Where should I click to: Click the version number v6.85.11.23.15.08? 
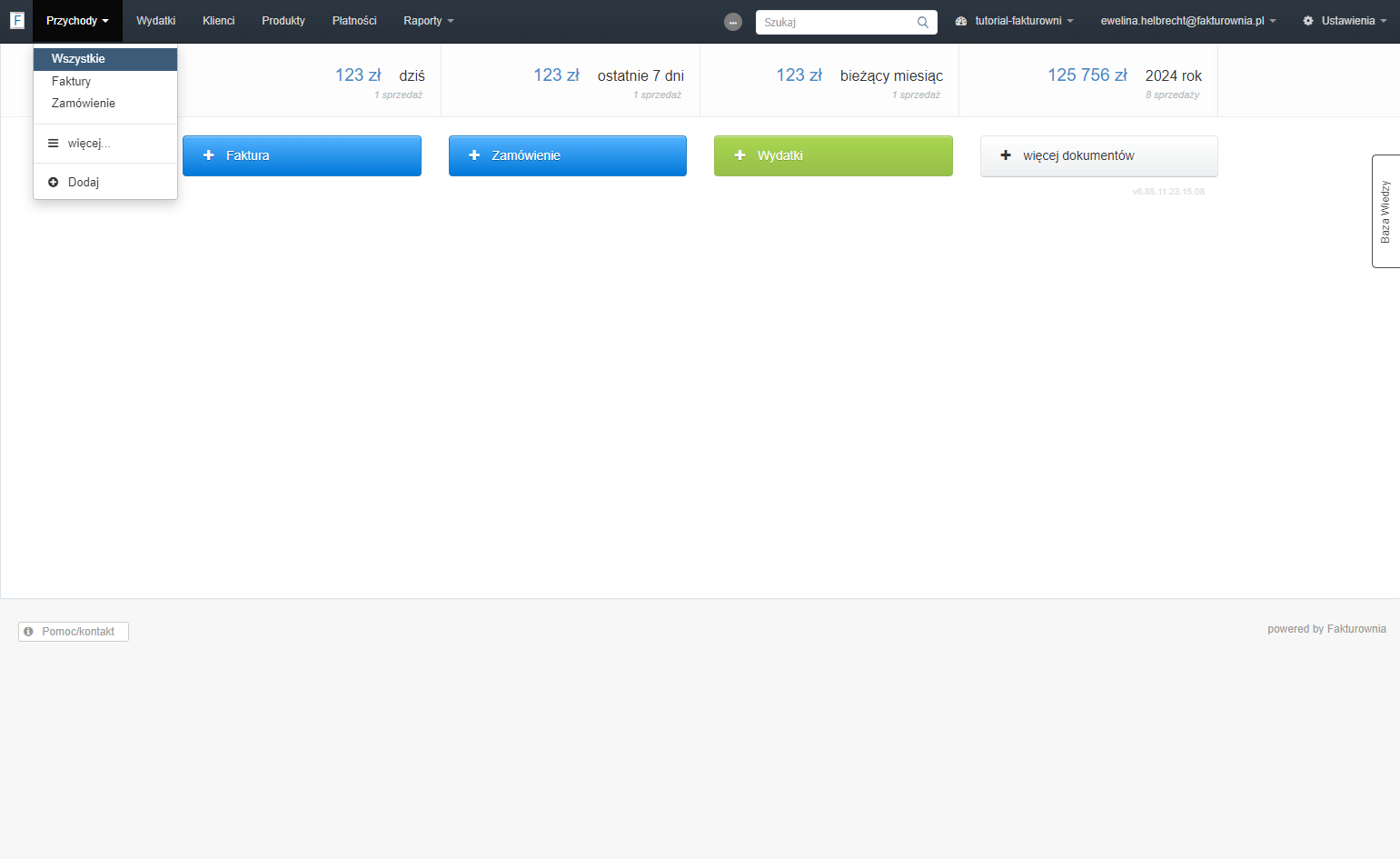pos(1168,192)
